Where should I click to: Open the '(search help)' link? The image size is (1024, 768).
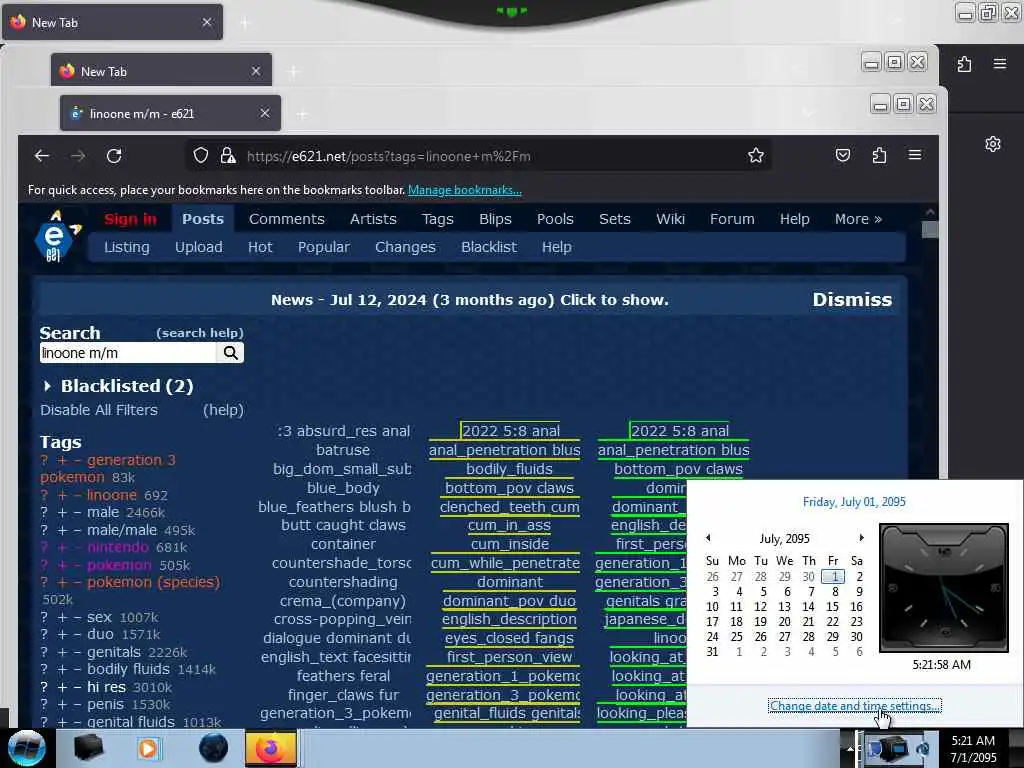[200, 333]
